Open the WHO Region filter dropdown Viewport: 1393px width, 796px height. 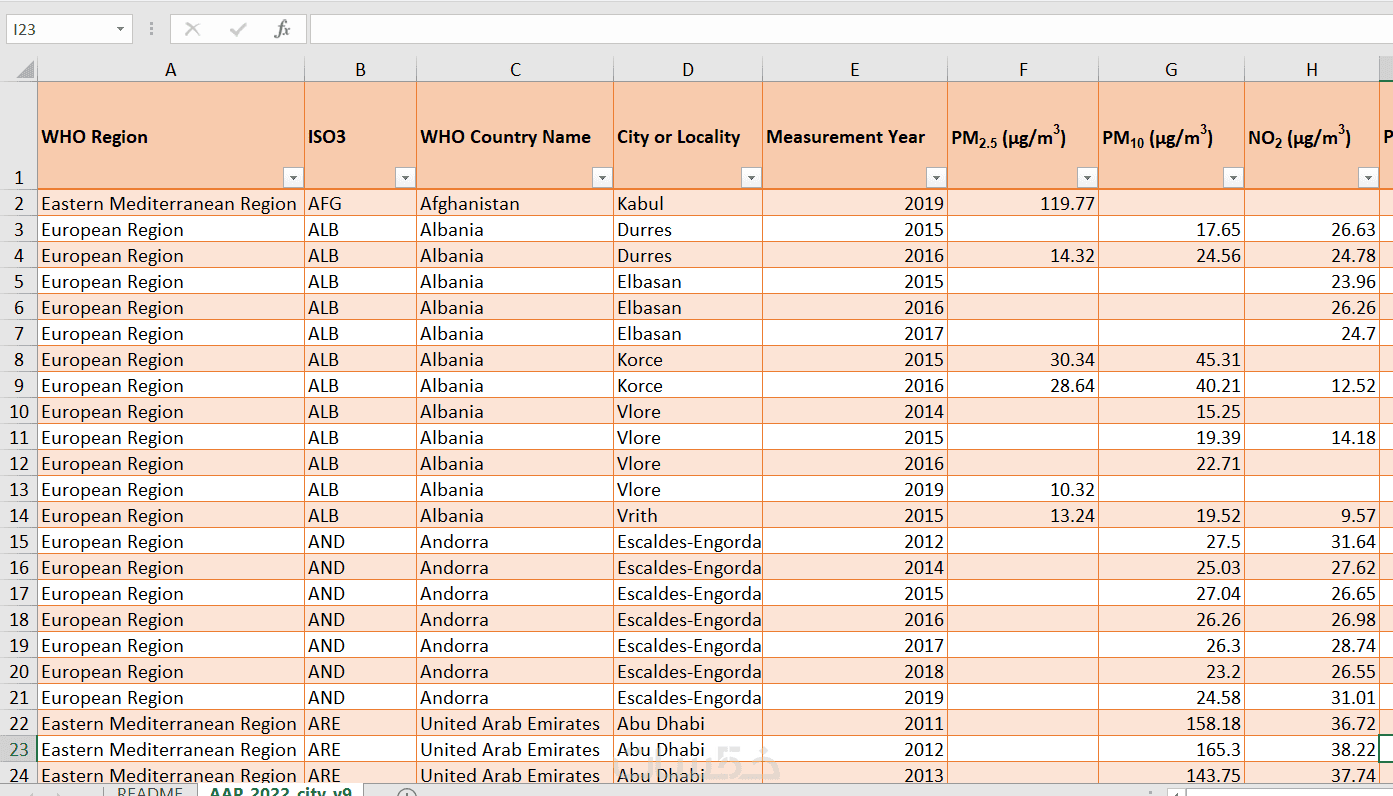tap(293, 178)
